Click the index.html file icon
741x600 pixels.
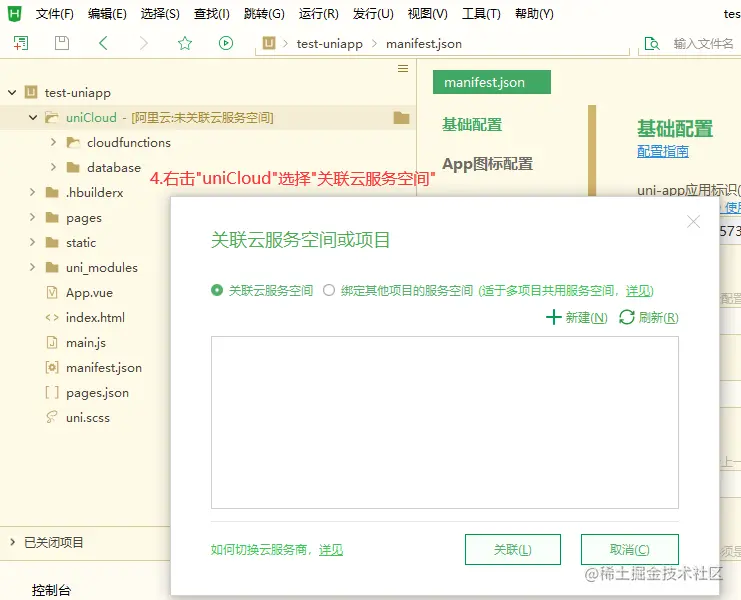tap(52, 317)
